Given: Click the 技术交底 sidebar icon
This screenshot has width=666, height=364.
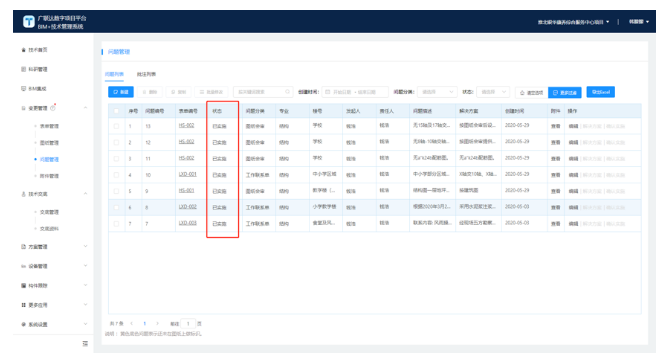Looking at the screenshot, I should [23, 194].
